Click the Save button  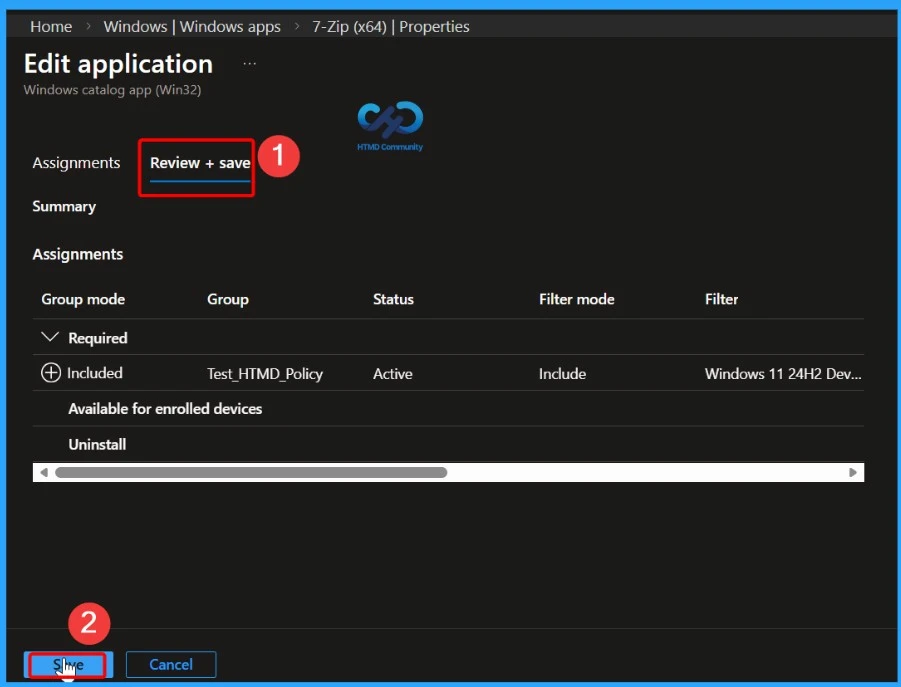[x=68, y=664]
